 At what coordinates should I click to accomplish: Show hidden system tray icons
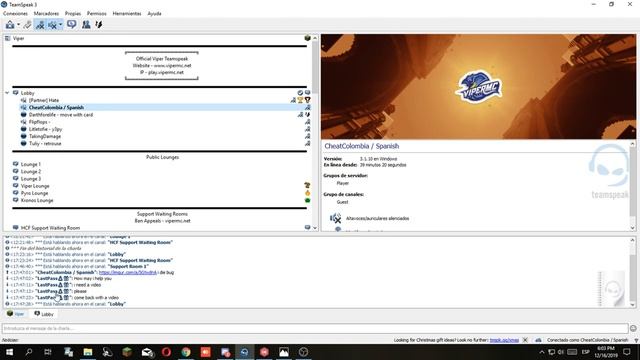pos(542,352)
